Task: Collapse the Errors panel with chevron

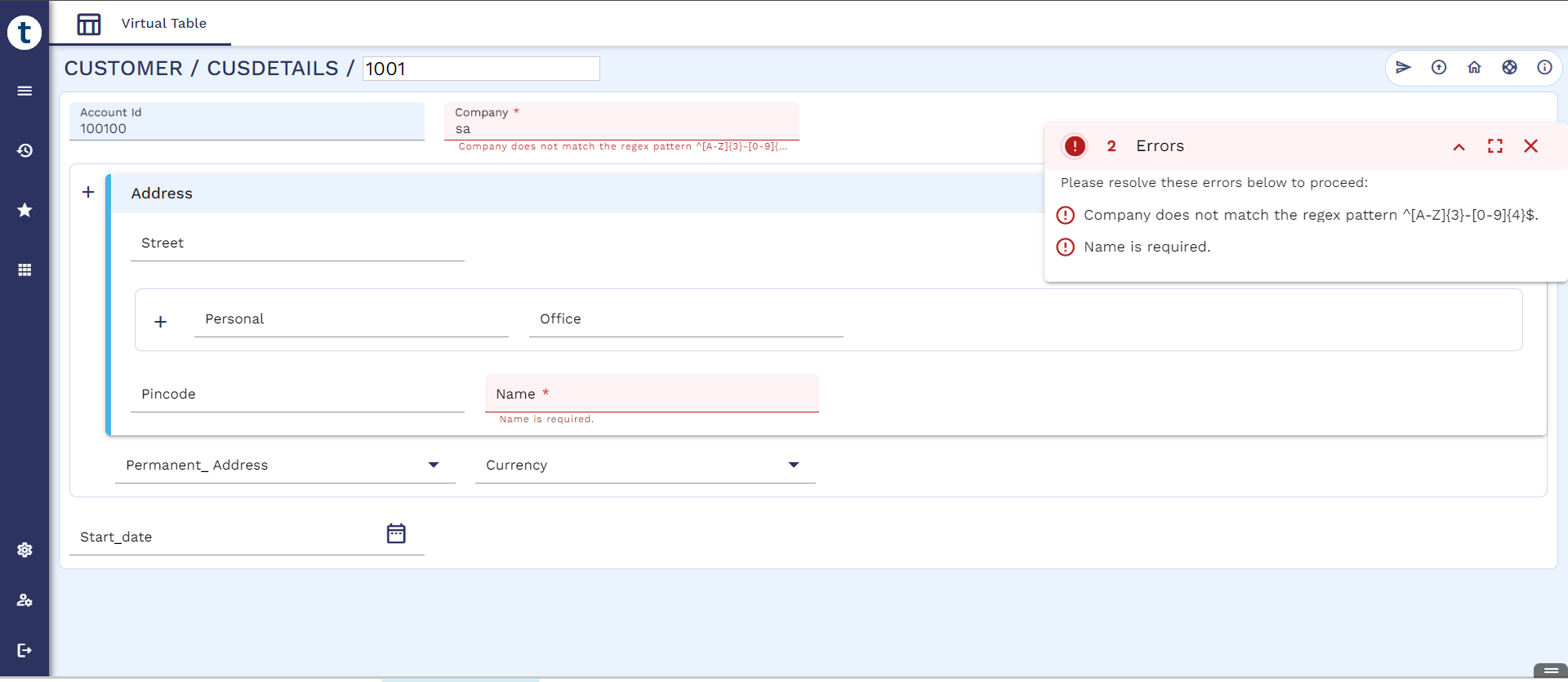Action: (x=1459, y=147)
